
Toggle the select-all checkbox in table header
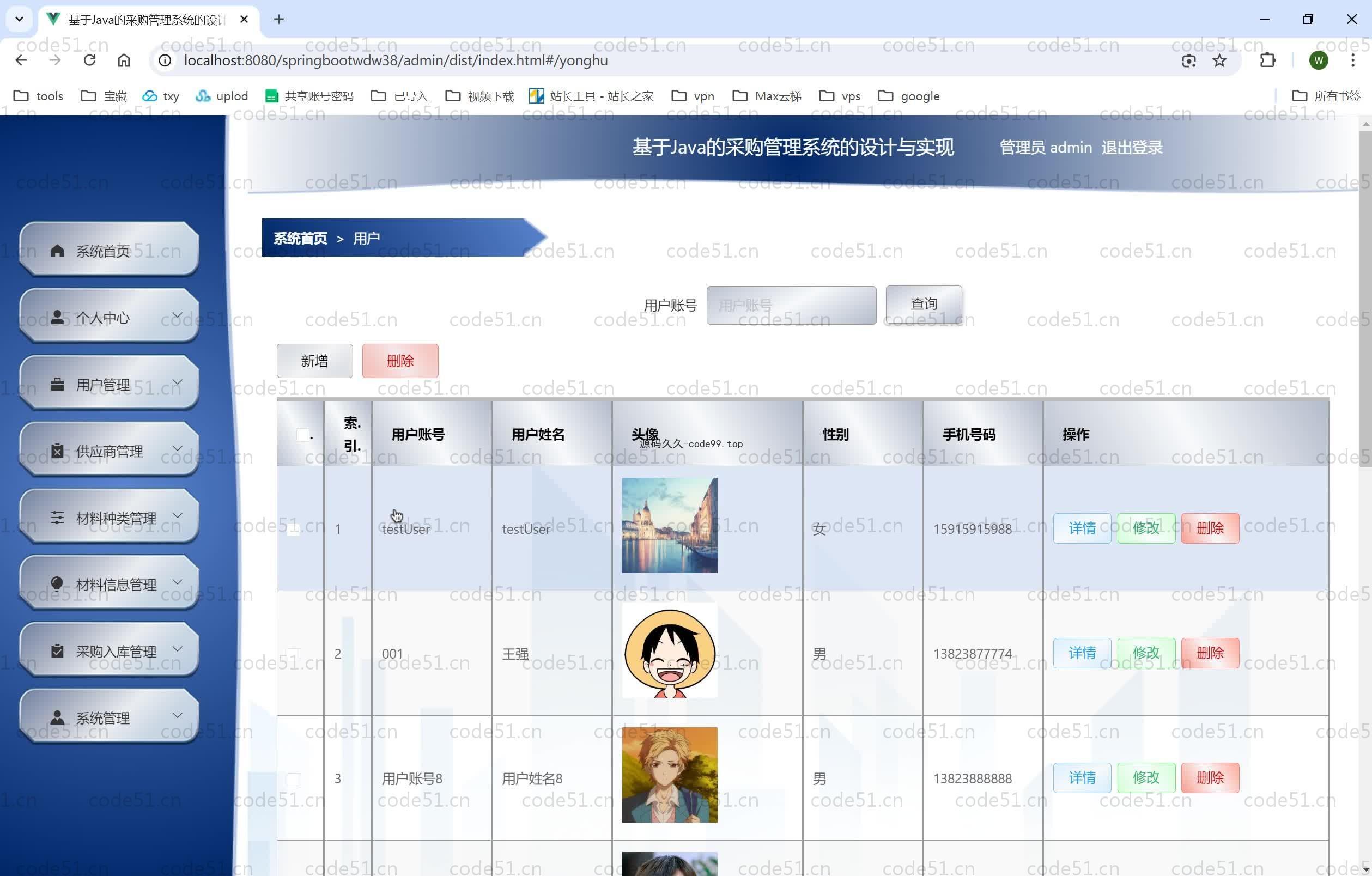(x=302, y=435)
